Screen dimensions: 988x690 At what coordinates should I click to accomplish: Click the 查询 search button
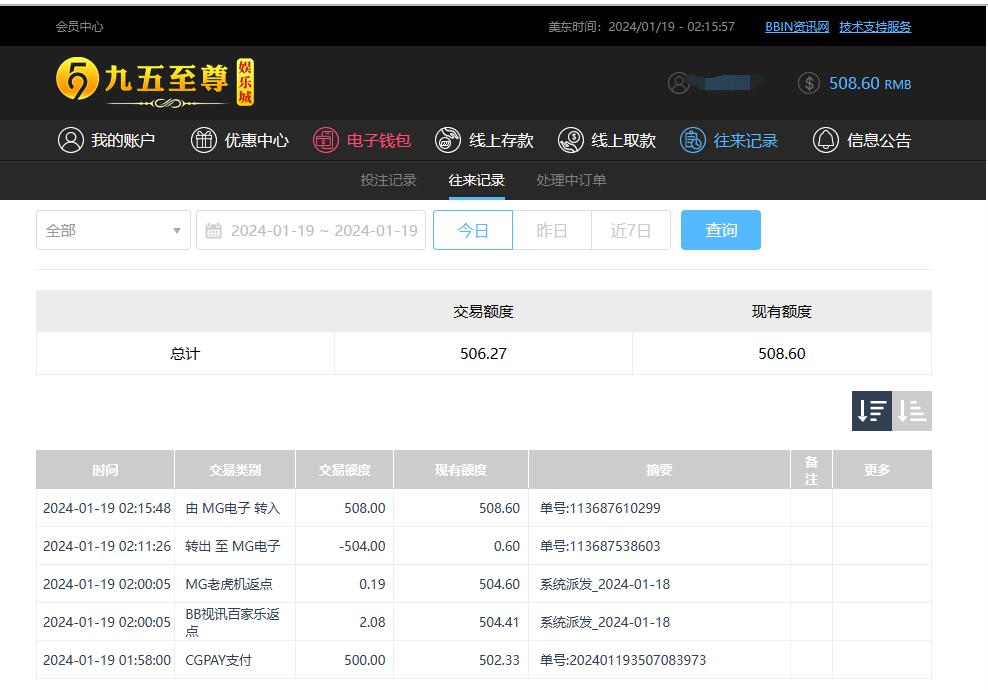point(721,230)
